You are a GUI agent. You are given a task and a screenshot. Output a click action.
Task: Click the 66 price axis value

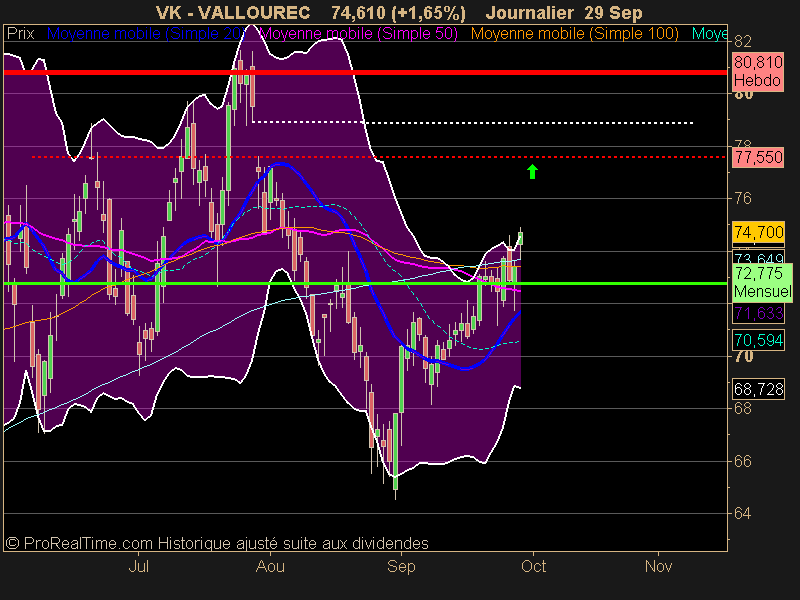pyautogui.click(x=743, y=461)
